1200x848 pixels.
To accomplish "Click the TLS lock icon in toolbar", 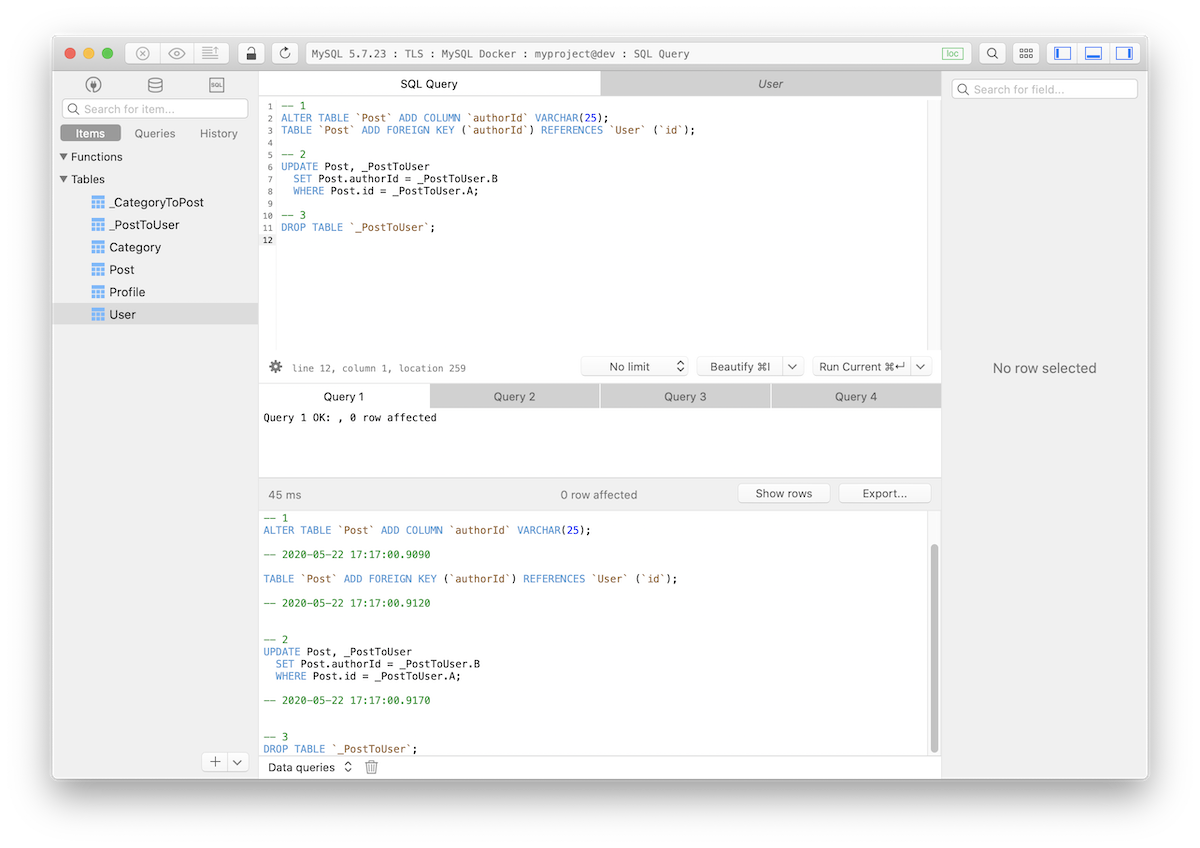I will (251, 53).
